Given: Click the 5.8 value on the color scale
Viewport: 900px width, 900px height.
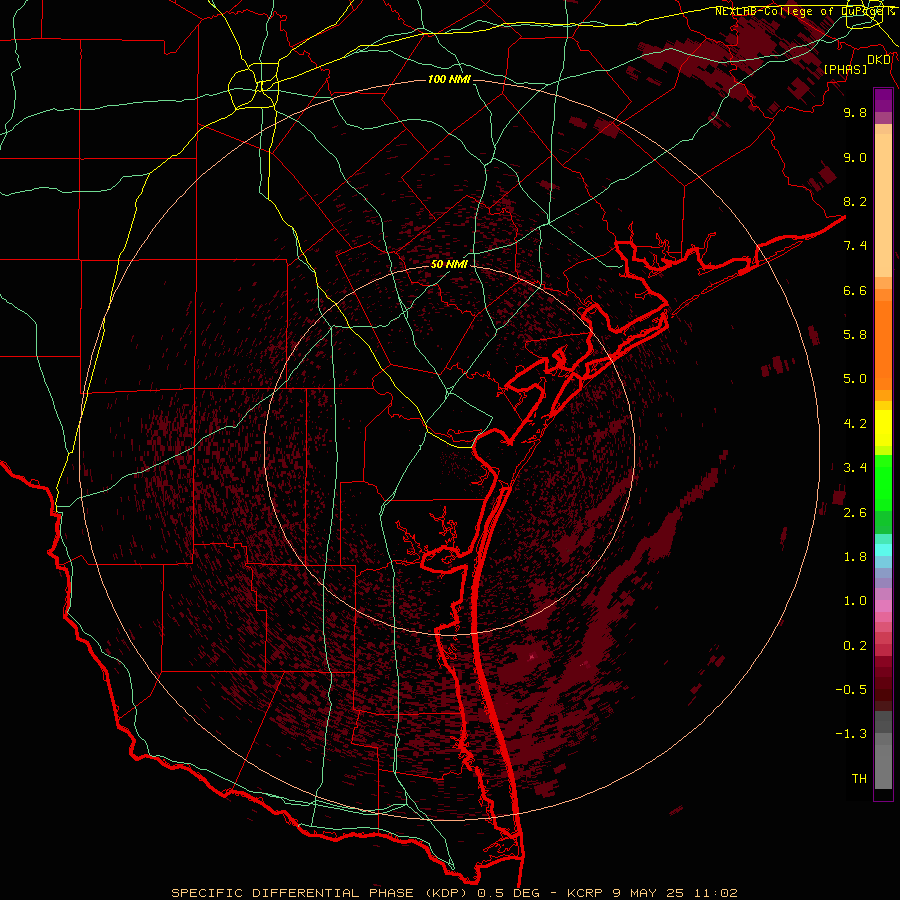Looking at the screenshot, I should 855,335.
